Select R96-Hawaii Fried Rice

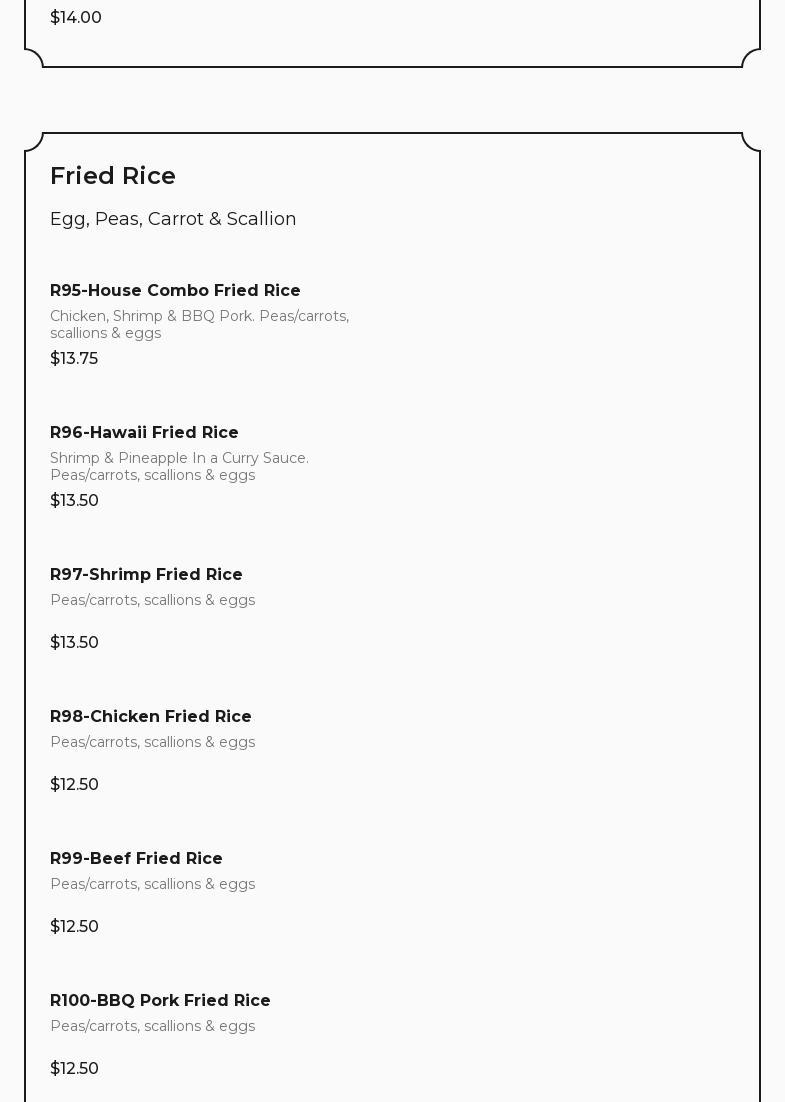point(144,433)
